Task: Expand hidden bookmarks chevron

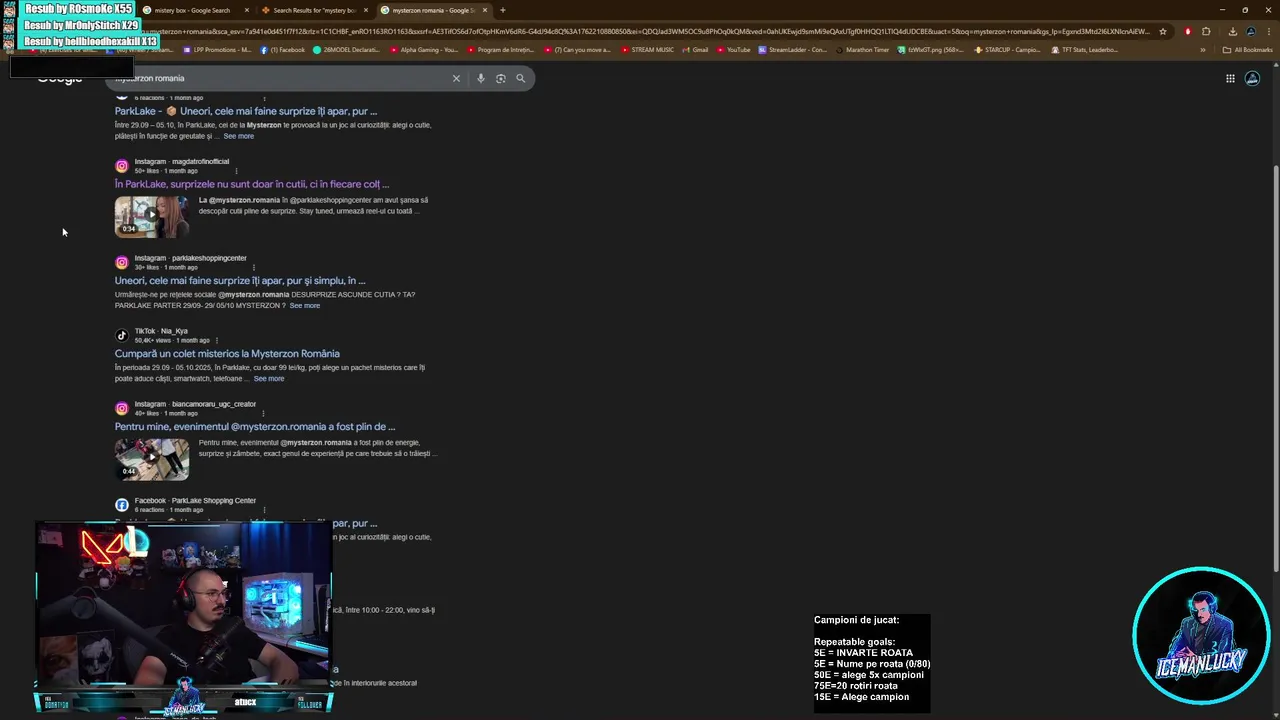Action: 1203,49
